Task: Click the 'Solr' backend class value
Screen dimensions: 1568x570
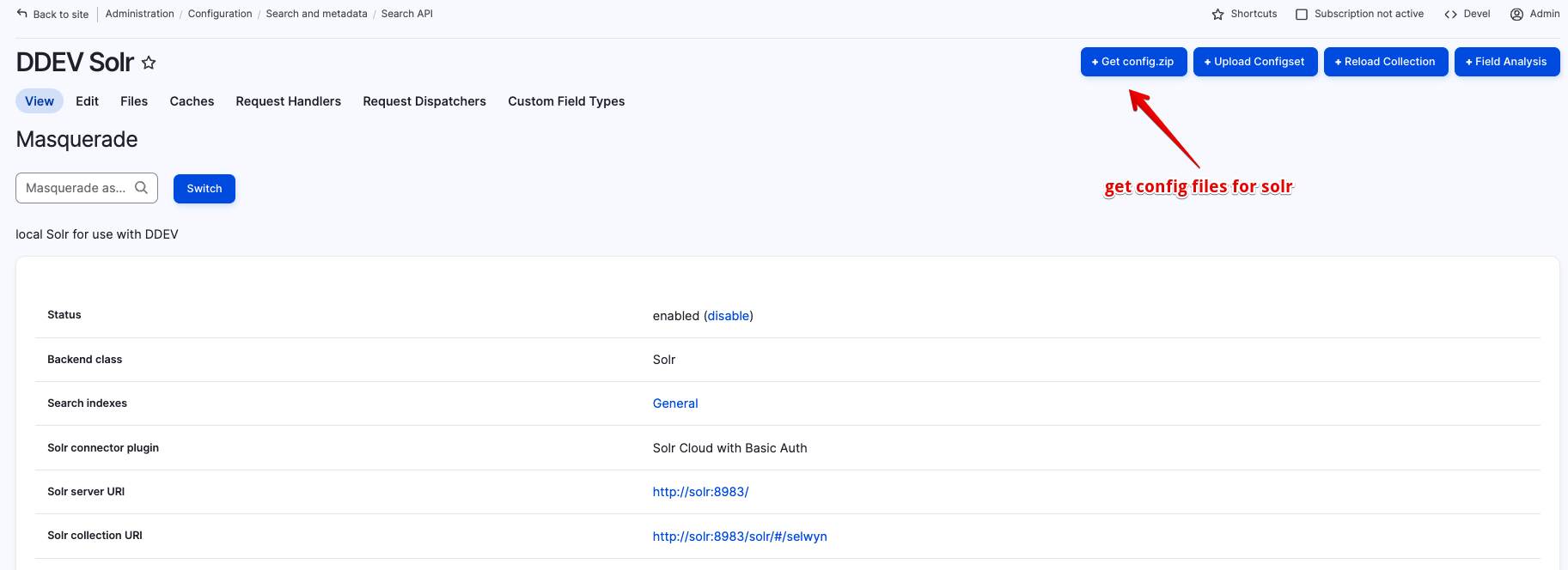Action: (x=664, y=360)
